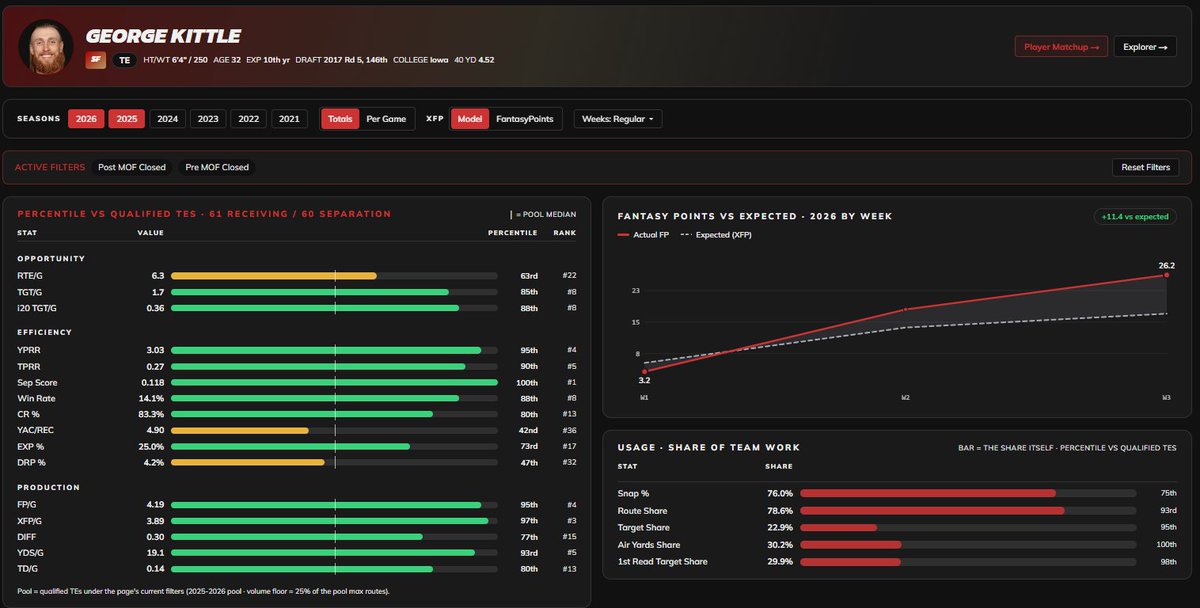Click the Pre MOF Closed filter chip
The width and height of the screenshot is (1200, 608).
217,167
